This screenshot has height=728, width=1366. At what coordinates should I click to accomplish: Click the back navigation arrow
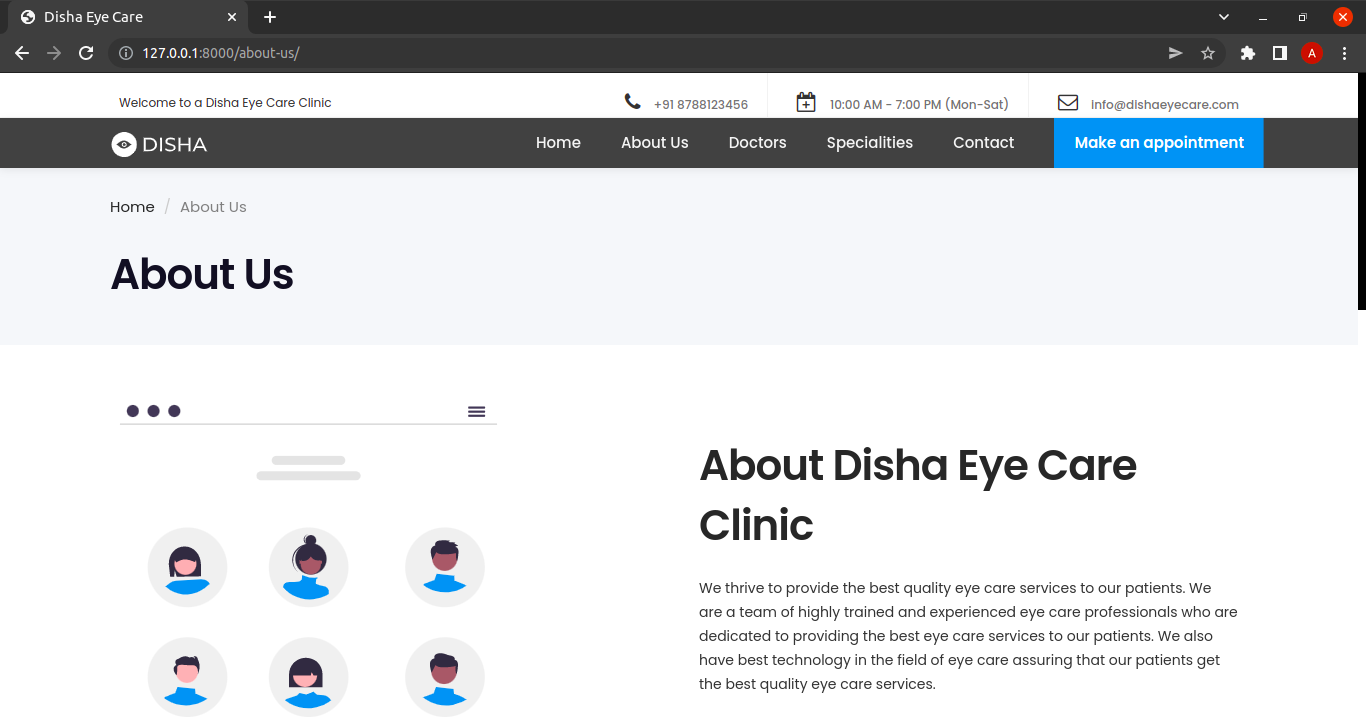point(22,52)
